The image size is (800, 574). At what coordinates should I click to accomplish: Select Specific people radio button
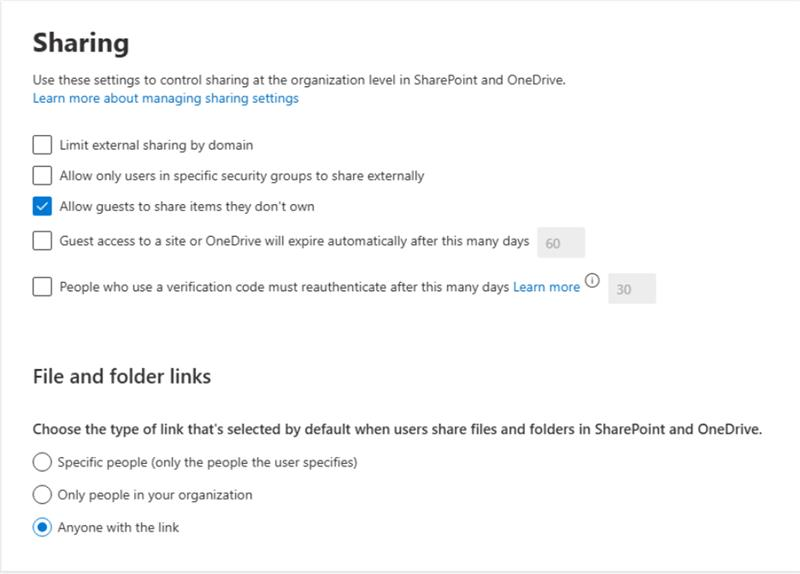pyautogui.click(x=42, y=462)
